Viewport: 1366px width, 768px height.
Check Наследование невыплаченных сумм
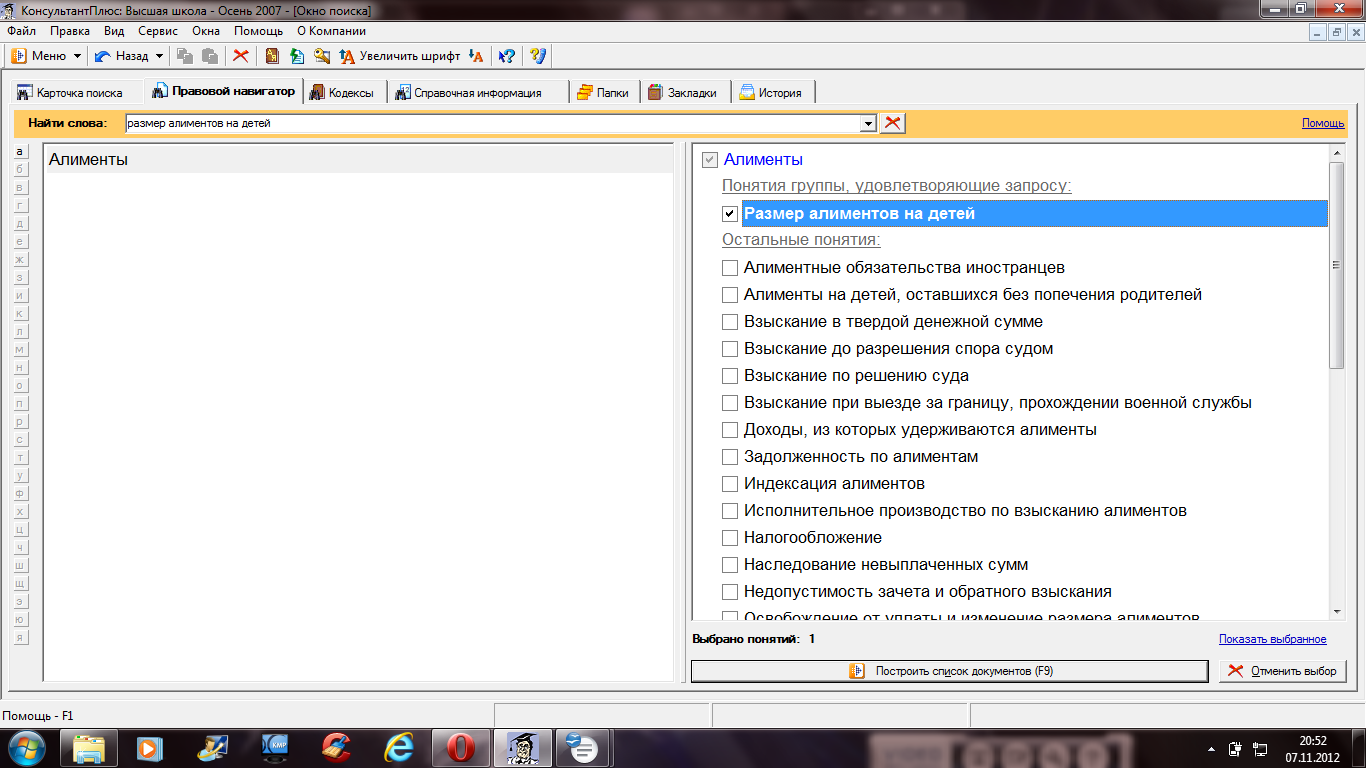coord(730,565)
